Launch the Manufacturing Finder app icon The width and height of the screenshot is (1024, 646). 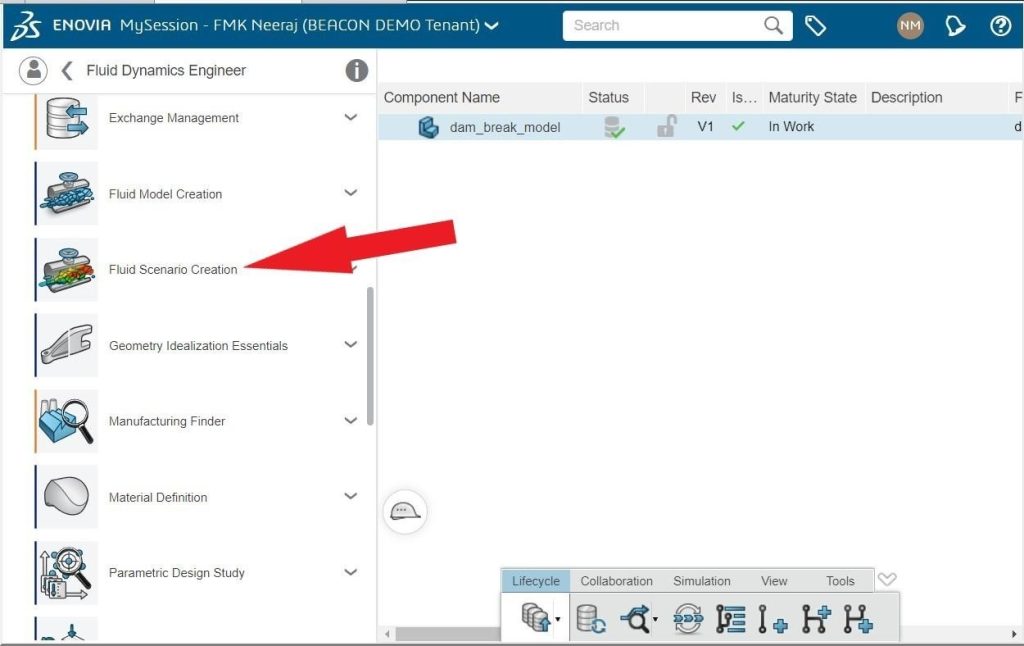67,421
